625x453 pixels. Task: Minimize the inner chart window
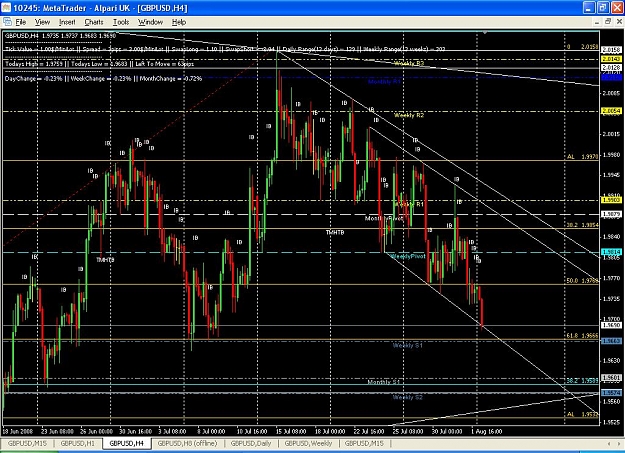(x=597, y=22)
